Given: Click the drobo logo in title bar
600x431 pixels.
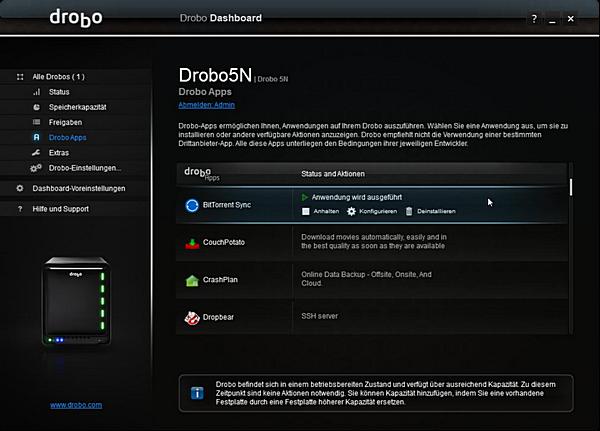Looking at the screenshot, I should 76,18.
